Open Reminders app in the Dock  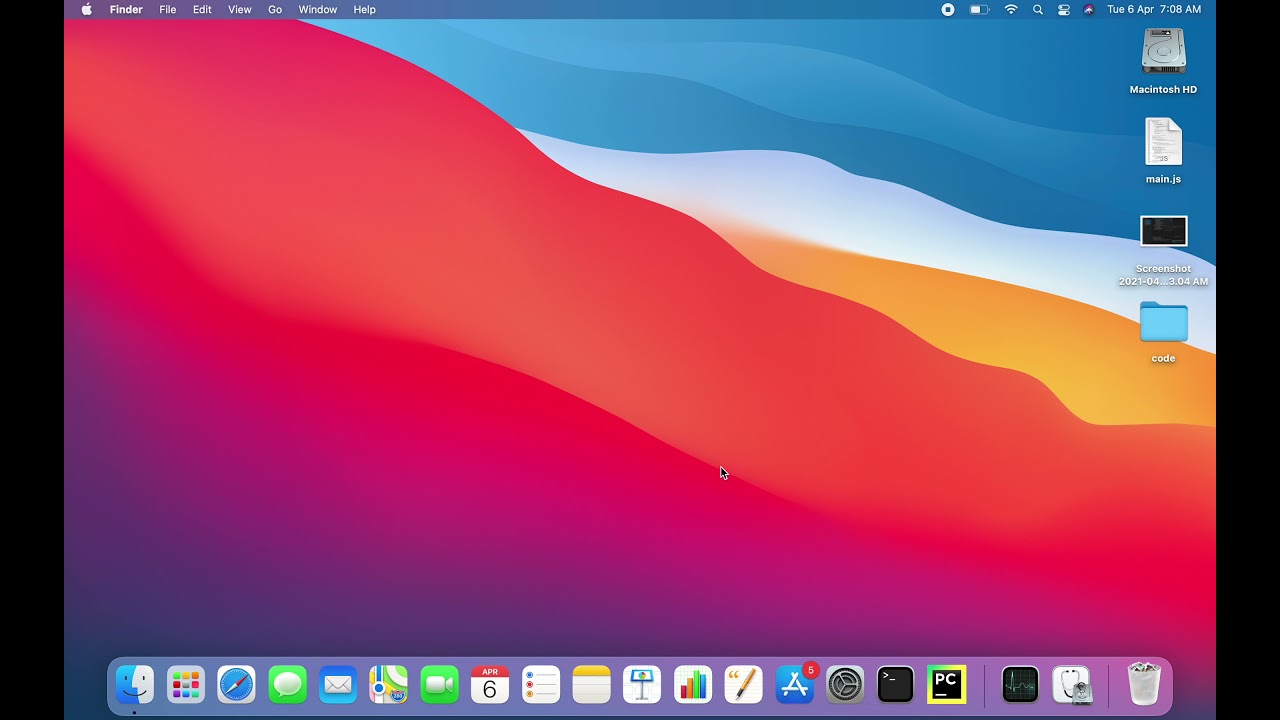541,685
